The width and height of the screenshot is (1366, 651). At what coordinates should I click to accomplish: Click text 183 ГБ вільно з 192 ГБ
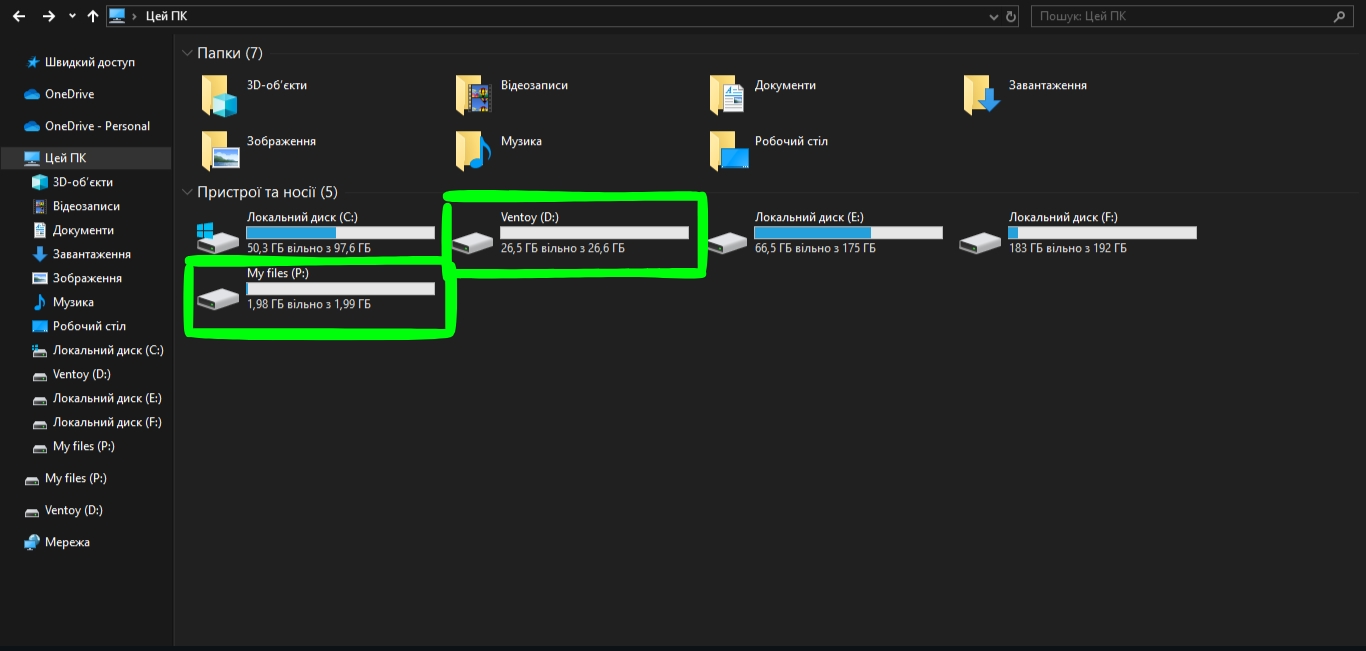tap(1068, 248)
